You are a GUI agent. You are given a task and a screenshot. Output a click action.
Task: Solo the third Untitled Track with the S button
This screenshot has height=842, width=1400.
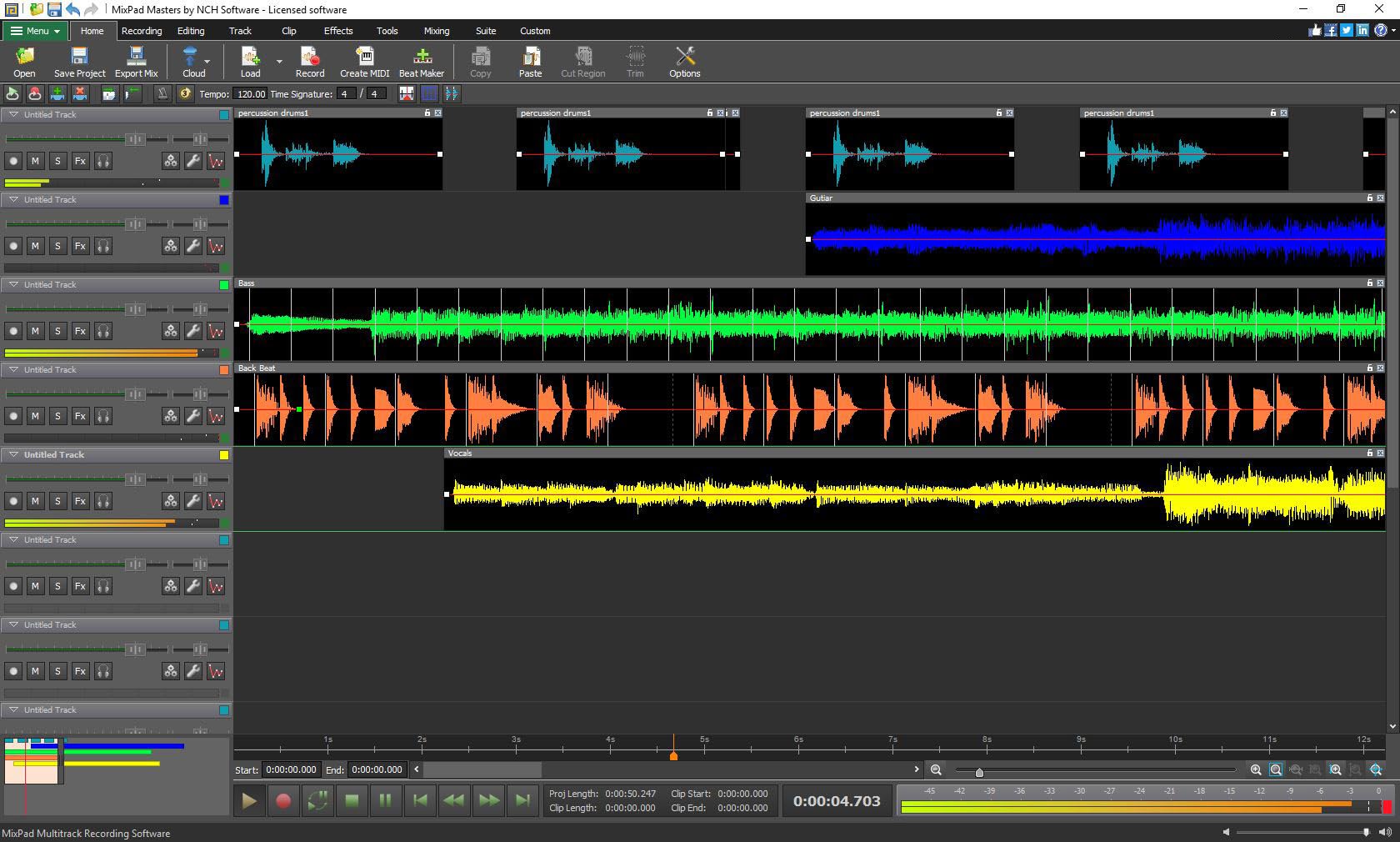tap(57, 331)
